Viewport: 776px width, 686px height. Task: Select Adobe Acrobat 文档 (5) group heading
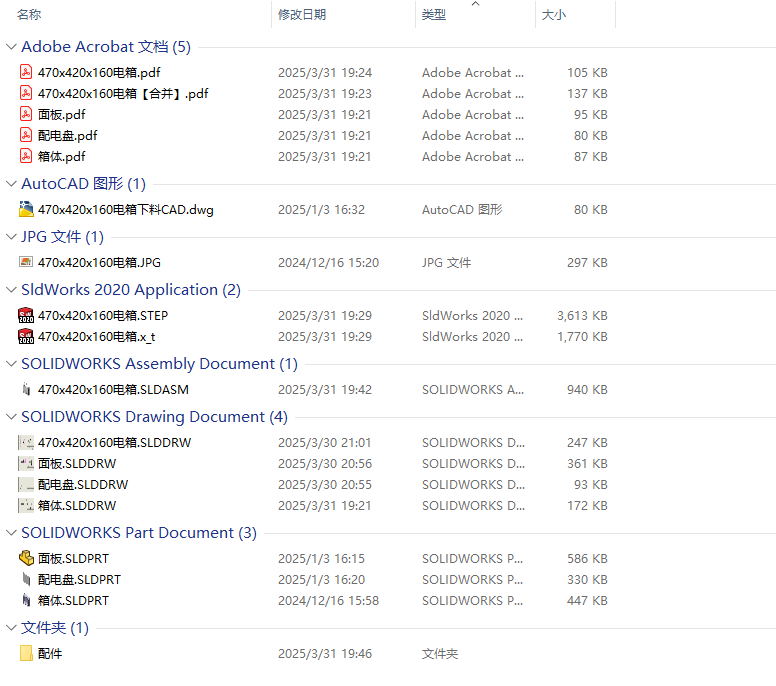106,47
